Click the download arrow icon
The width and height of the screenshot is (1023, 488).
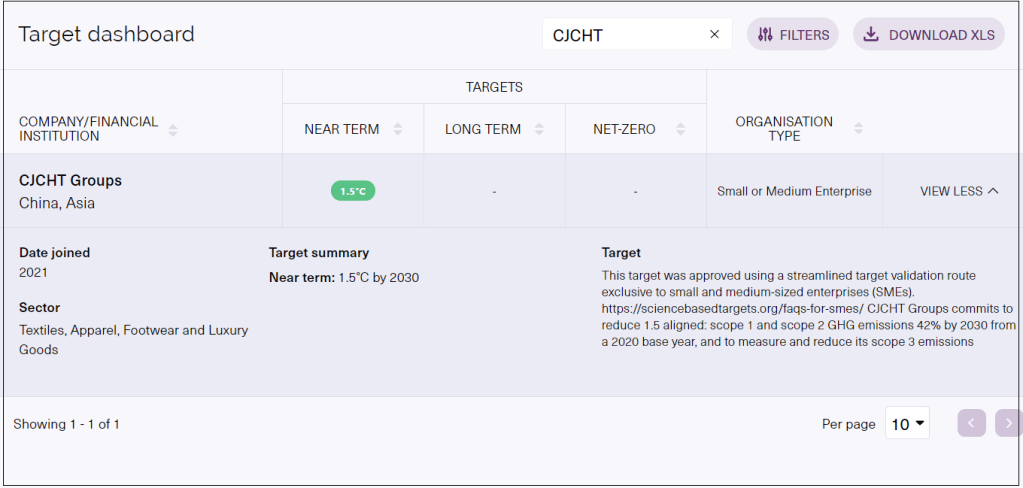pos(871,35)
